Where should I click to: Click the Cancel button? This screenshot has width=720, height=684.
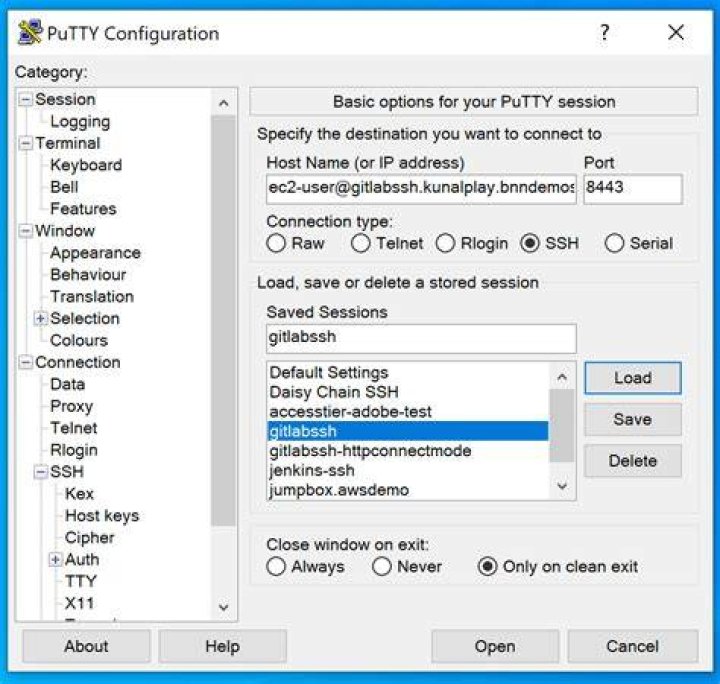(x=633, y=646)
